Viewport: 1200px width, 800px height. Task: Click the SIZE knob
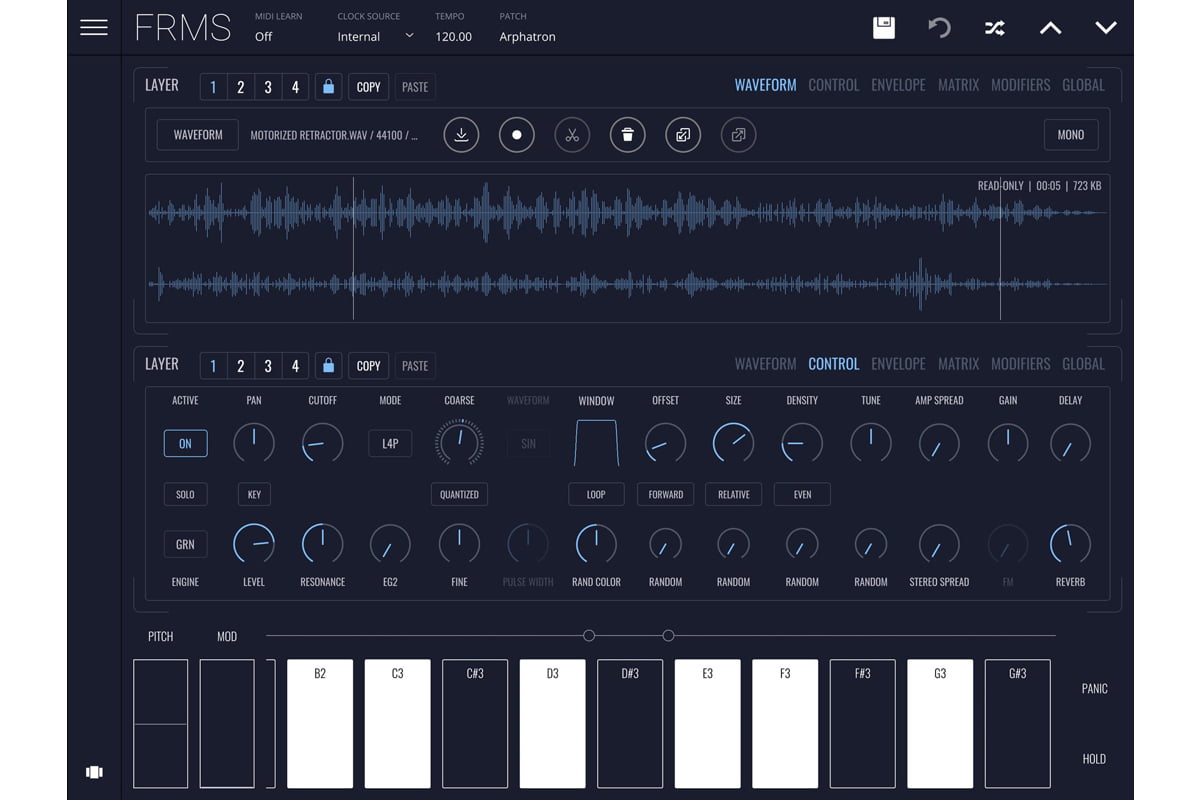733,443
